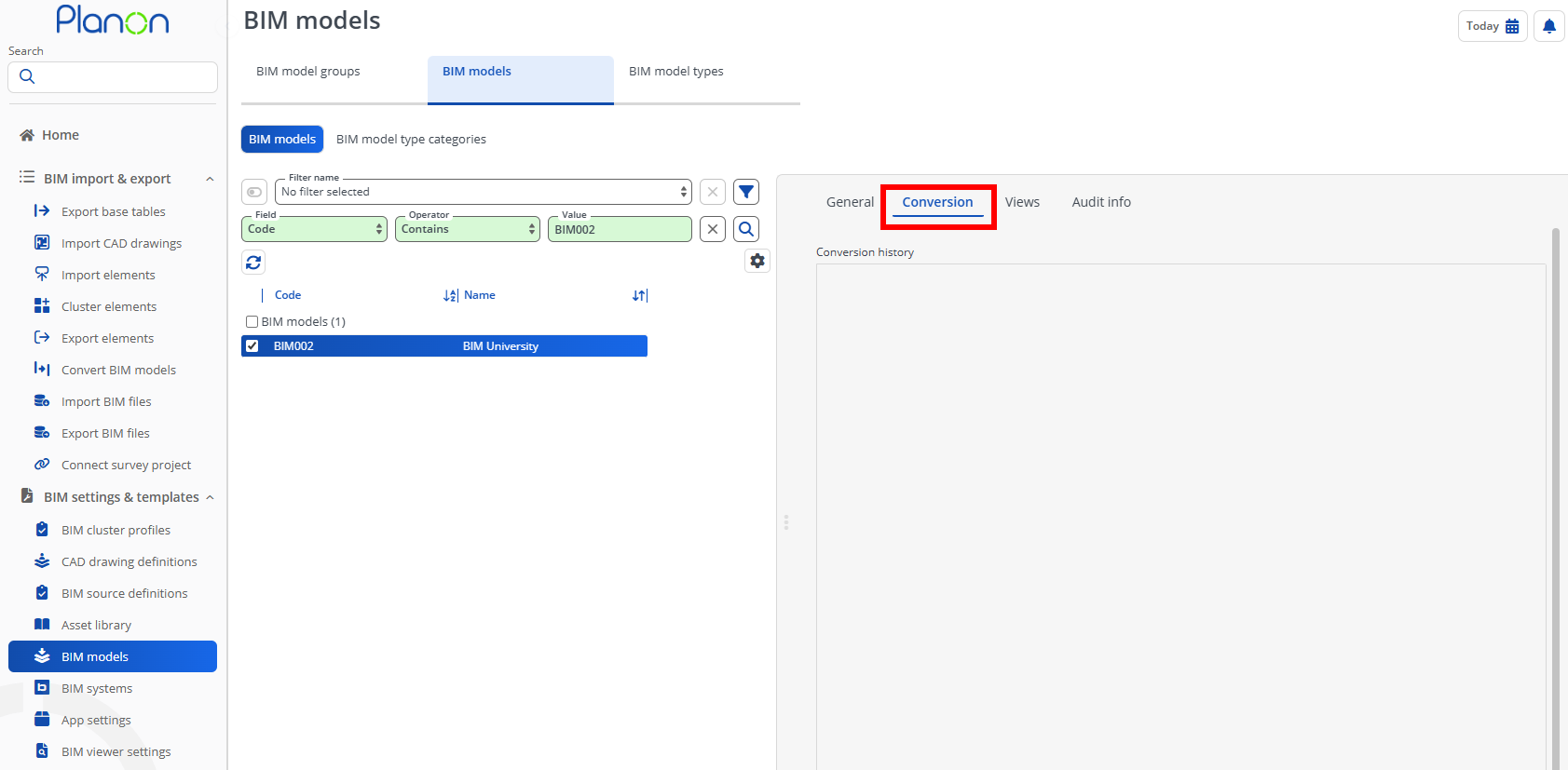Click the Import elements icon
Image resolution: width=1568 pixels, height=770 pixels.
(x=42, y=275)
